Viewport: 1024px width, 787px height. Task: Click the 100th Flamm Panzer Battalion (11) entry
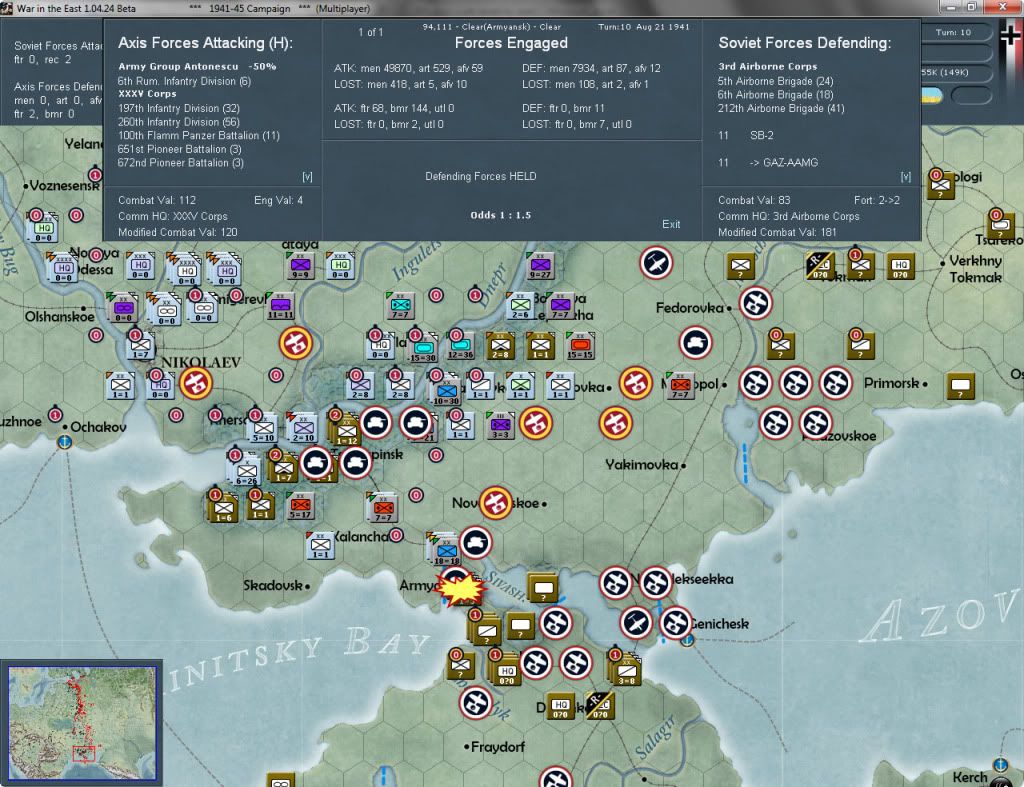point(199,136)
